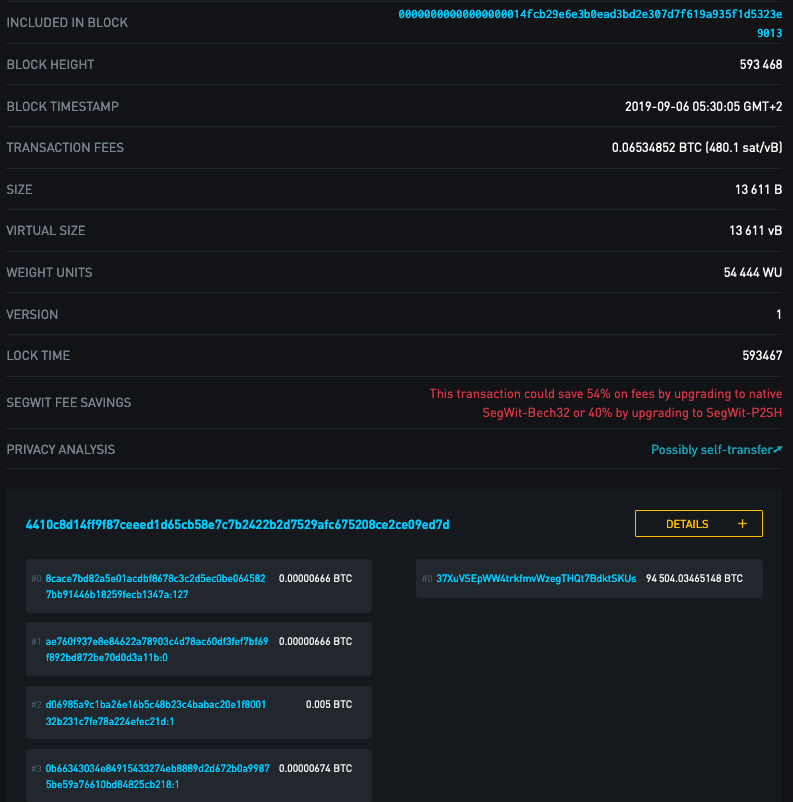Viewport: 793px width, 802px height.
Task: Click the 0.00000674 BTC input amount
Action: [315, 768]
